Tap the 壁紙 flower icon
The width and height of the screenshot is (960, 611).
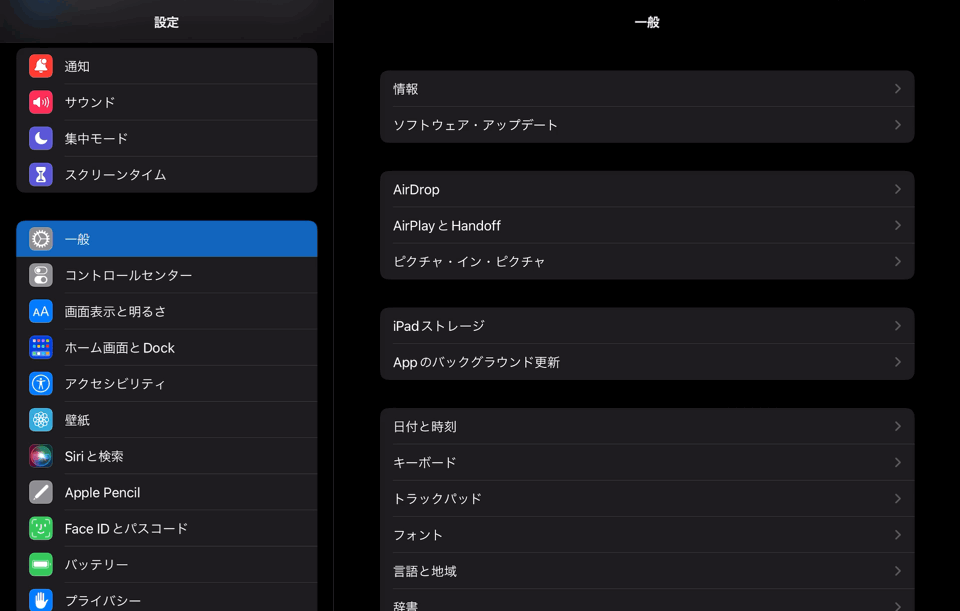tap(41, 420)
